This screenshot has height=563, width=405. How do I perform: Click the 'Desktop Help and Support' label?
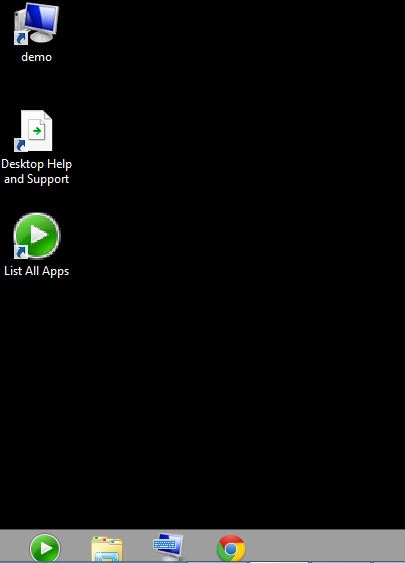pos(36,171)
